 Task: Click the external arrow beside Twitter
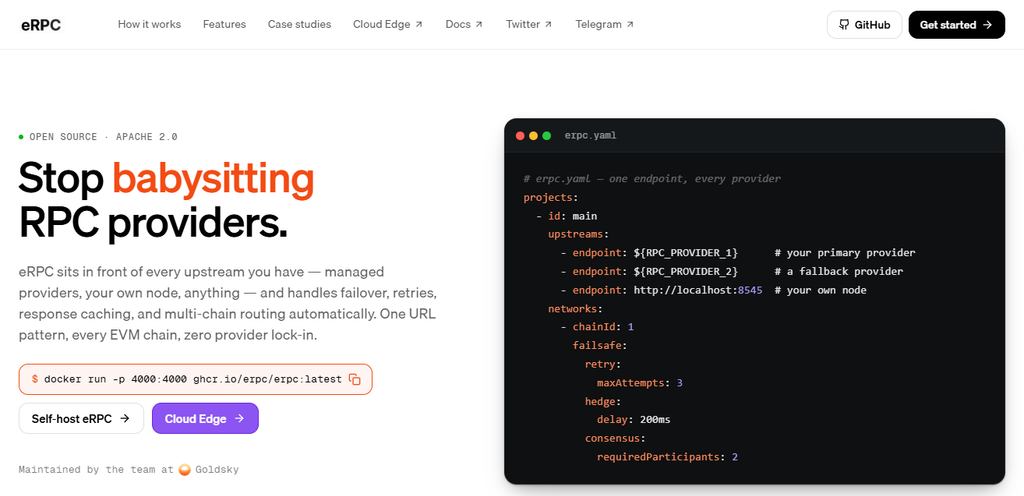tap(549, 25)
